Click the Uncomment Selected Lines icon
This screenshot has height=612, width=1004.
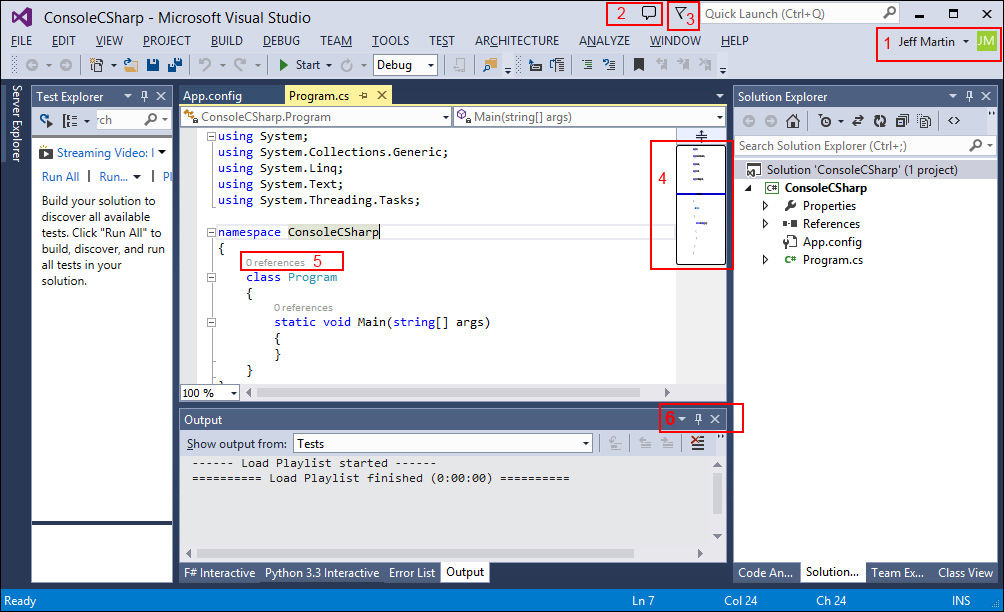609,65
